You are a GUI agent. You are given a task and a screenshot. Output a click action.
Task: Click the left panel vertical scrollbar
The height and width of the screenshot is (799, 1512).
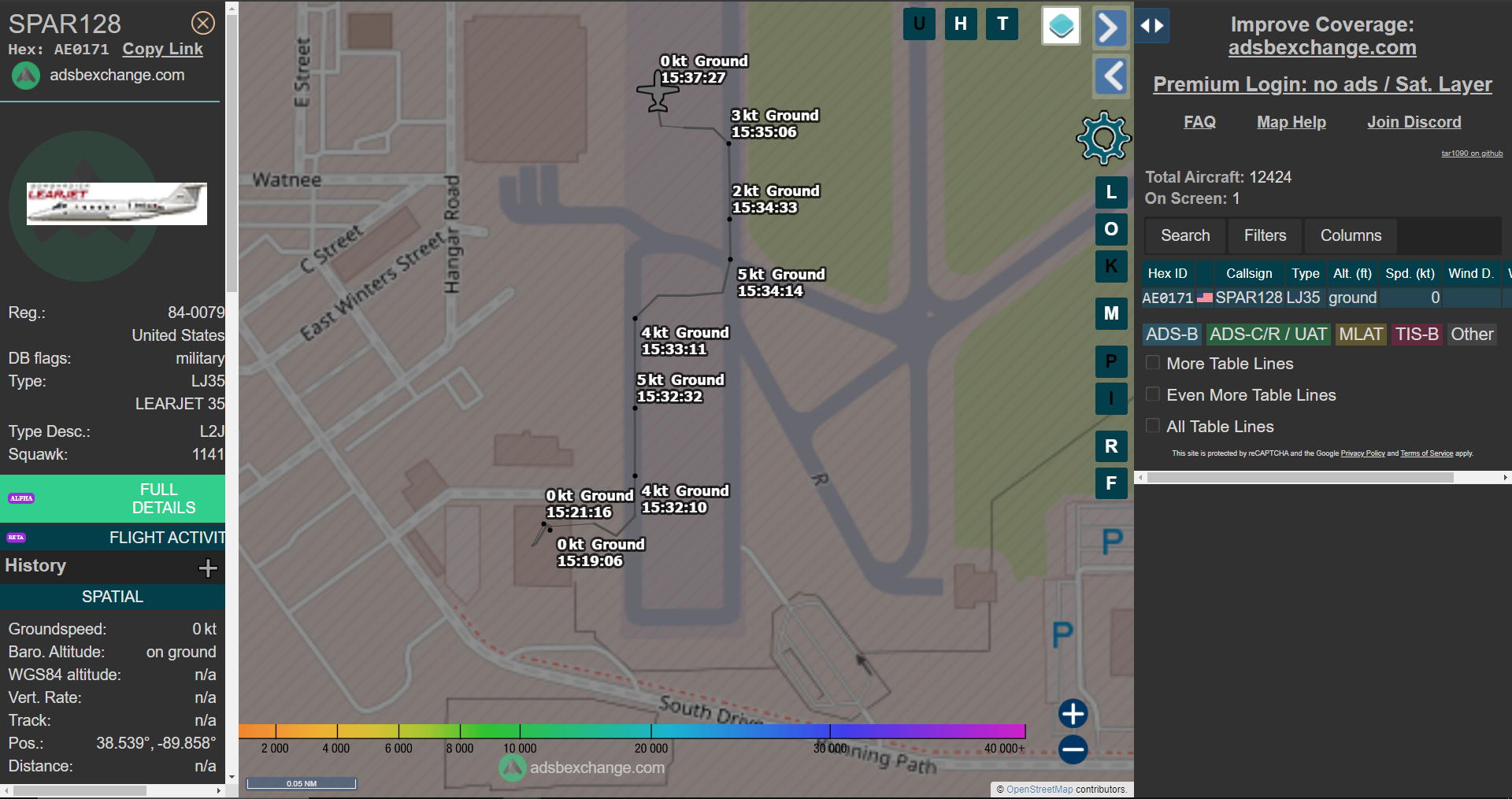[x=232, y=154]
